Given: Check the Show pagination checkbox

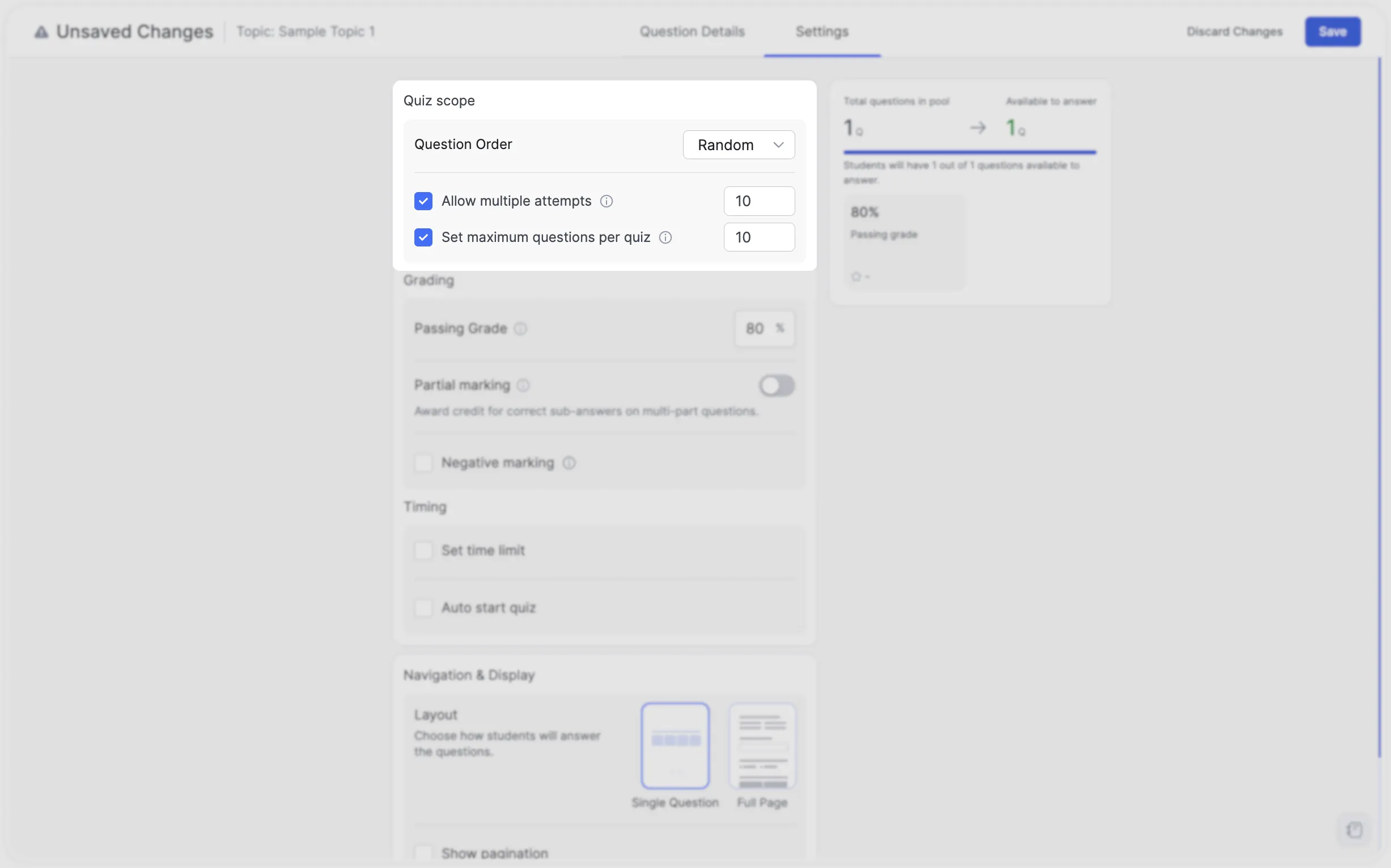Looking at the screenshot, I should pyautogui.click(x=423, y=853).
